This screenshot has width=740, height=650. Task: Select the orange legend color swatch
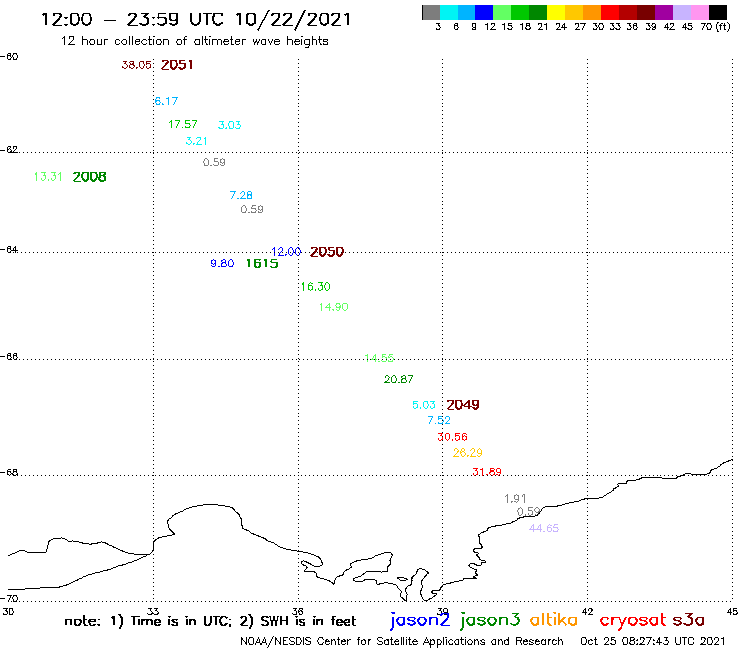[x=592, y=12]
